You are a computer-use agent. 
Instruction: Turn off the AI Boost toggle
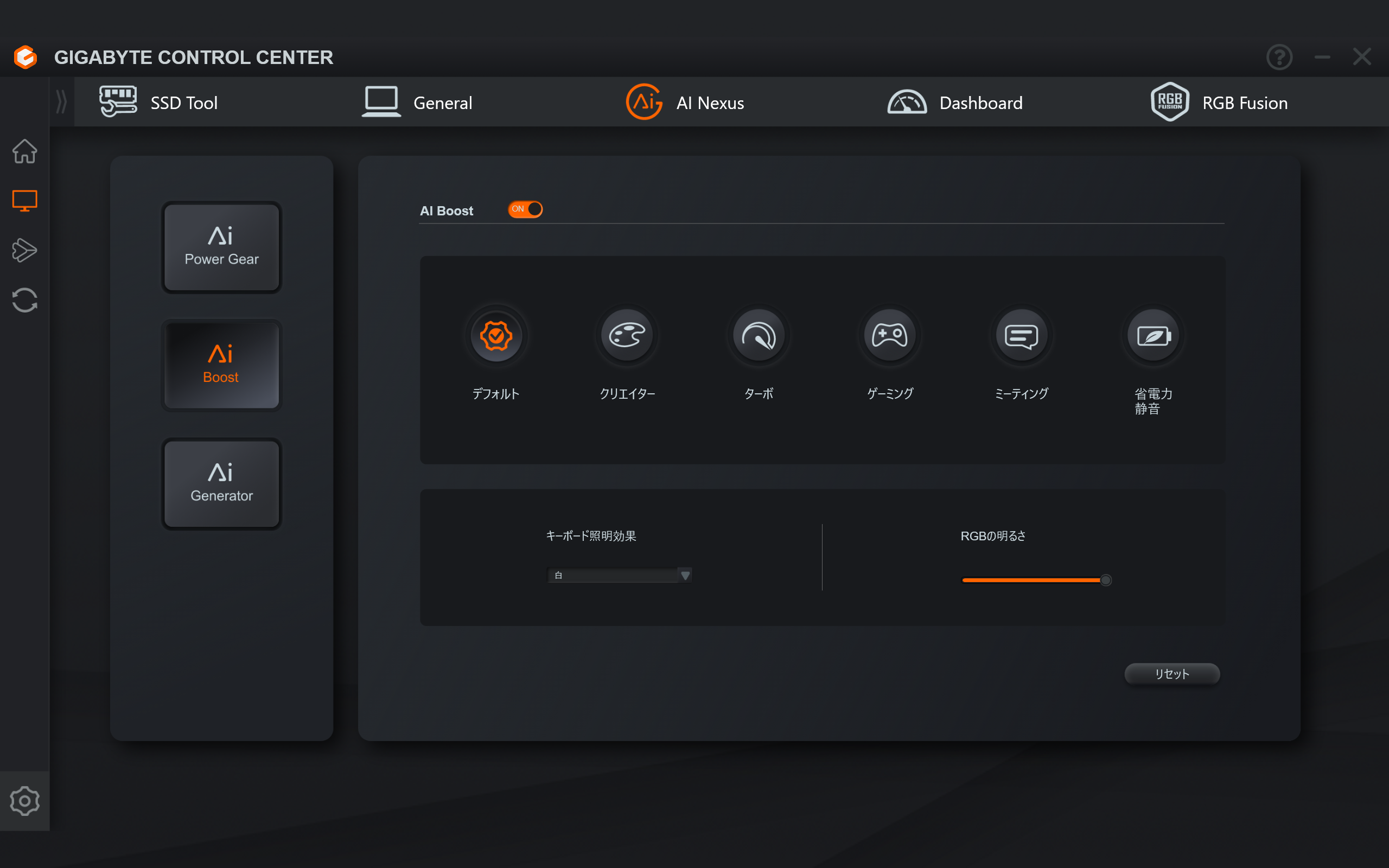[525, 209]
